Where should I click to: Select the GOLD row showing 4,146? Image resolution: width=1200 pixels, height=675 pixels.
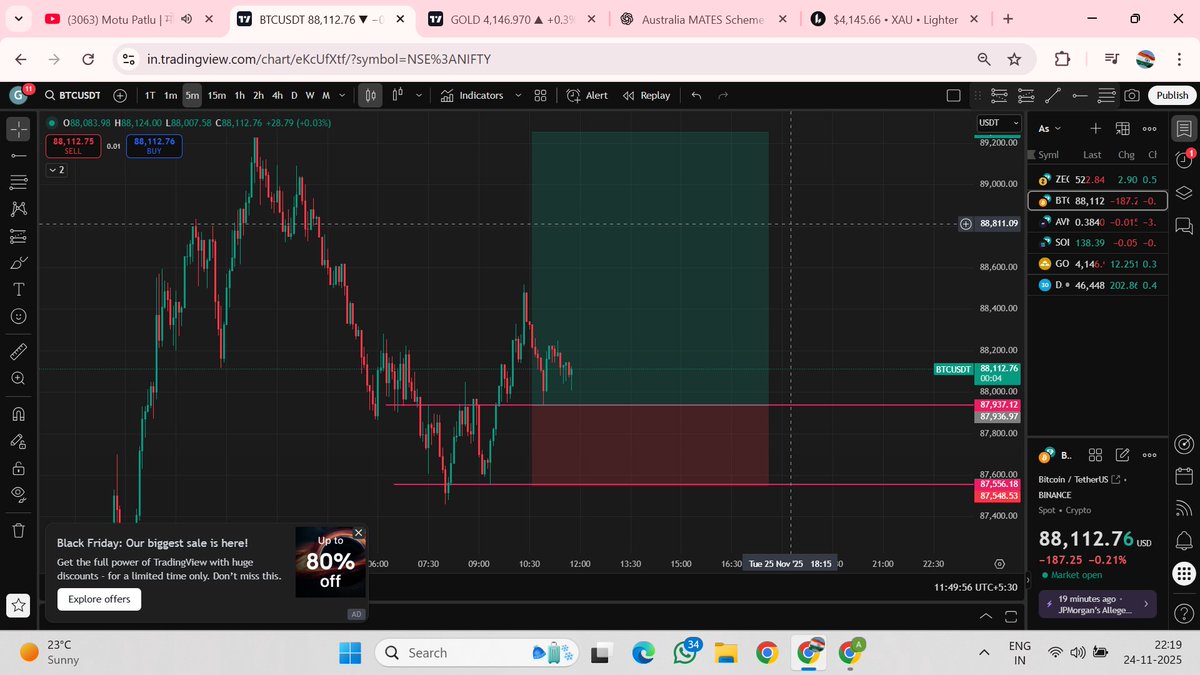[1097, 263]
